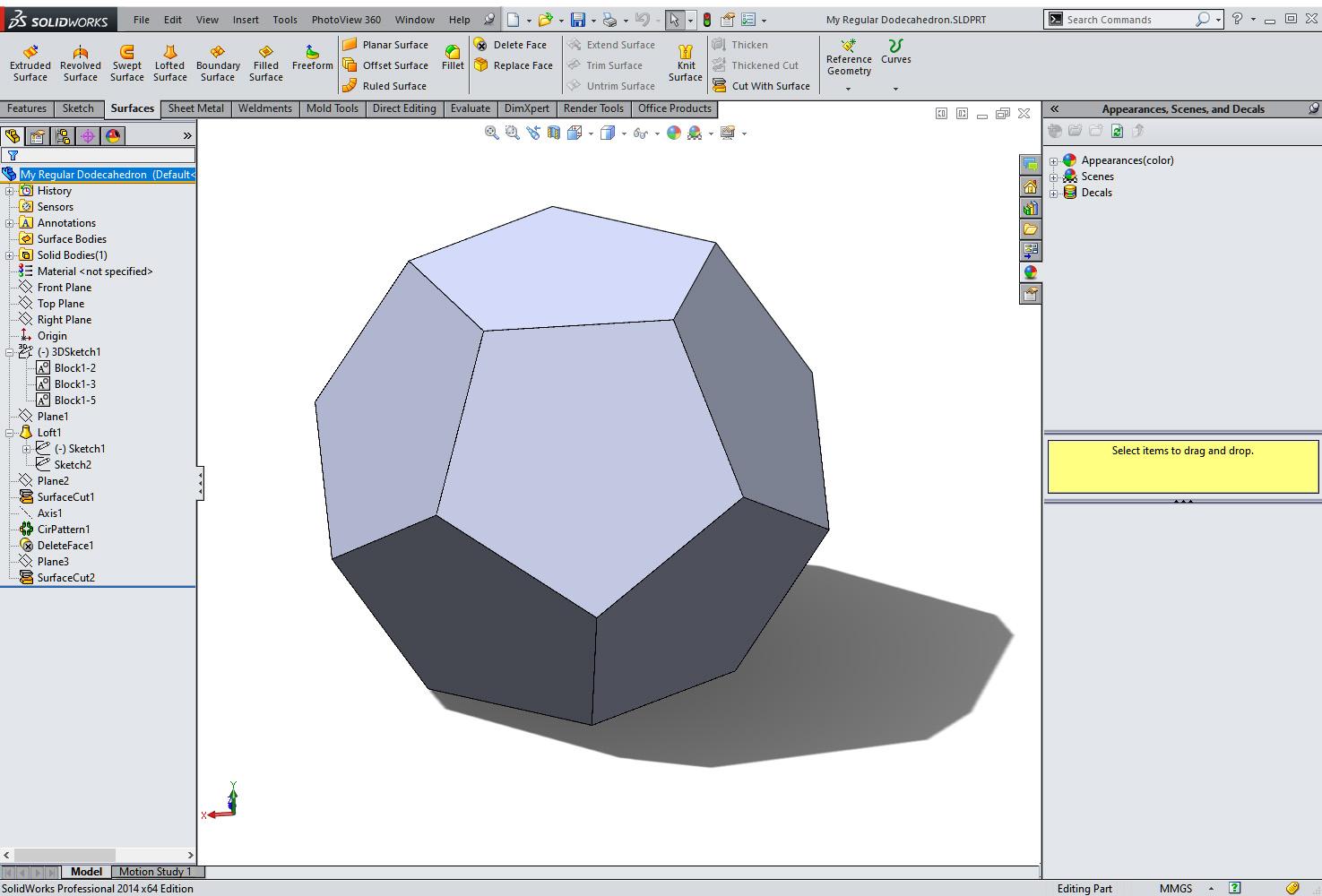
Task: Open the PropertyManager tab in the left panel
Action: [x=37, y=136]
